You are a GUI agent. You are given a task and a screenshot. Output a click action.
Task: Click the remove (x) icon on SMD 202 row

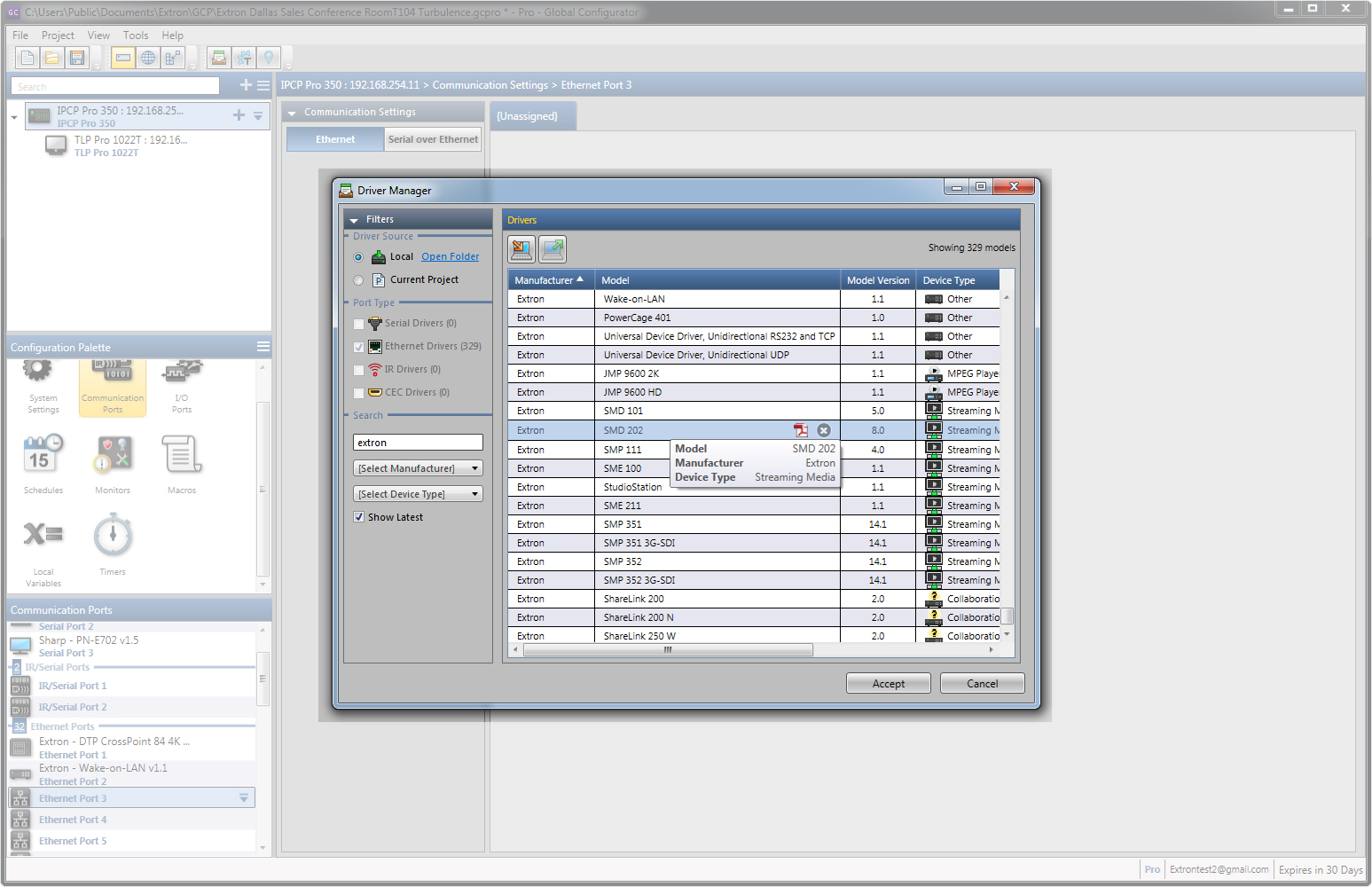click(x=824, y=430)
